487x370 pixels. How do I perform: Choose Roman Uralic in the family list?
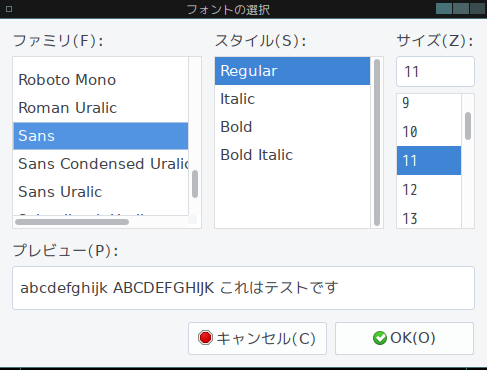pyautogui.click(x=101, y=108)
